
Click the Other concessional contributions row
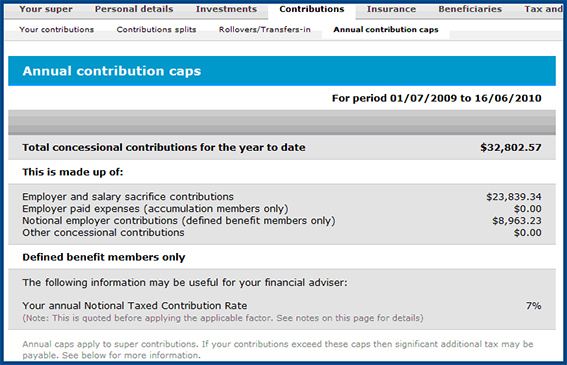pos(282,233)
